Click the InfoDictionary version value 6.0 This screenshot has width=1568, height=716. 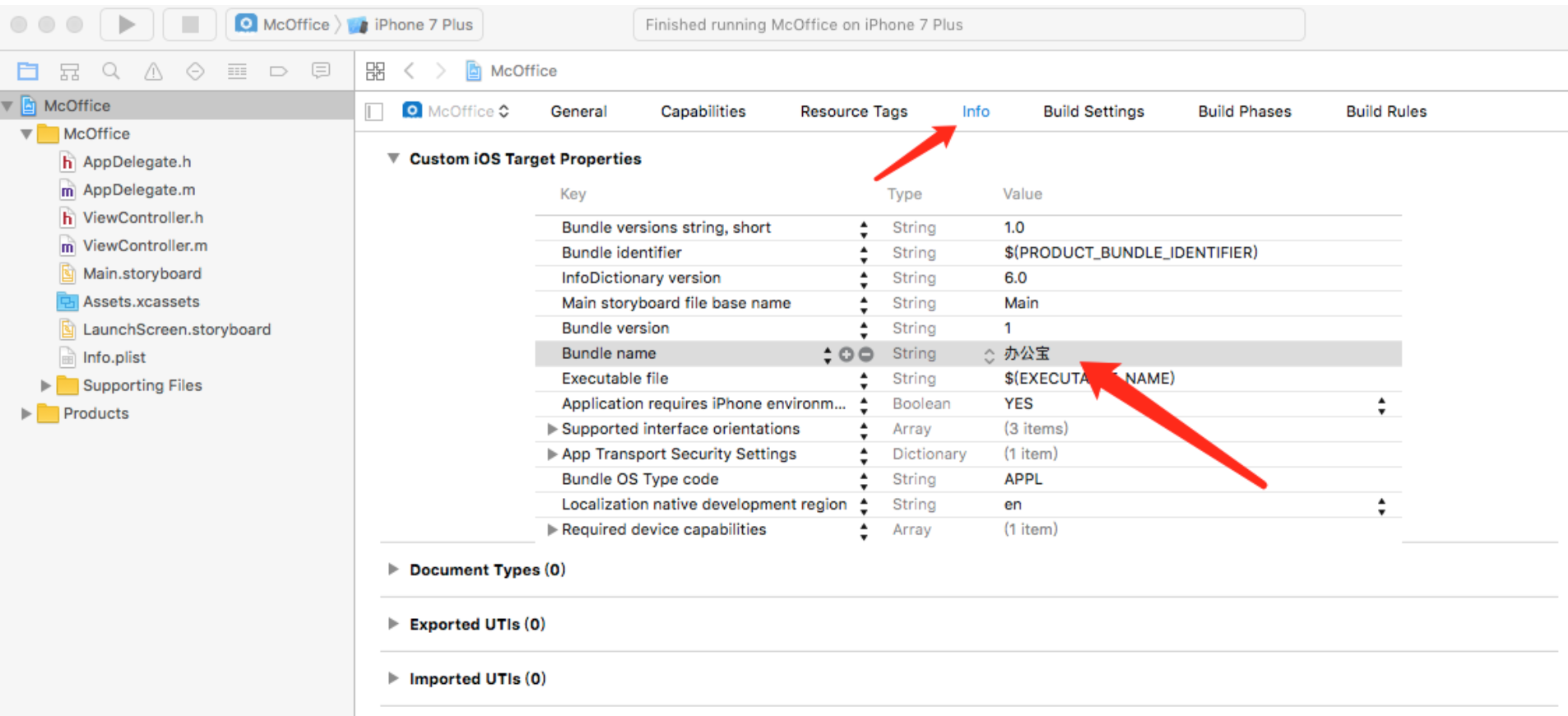coord(1015,278)
